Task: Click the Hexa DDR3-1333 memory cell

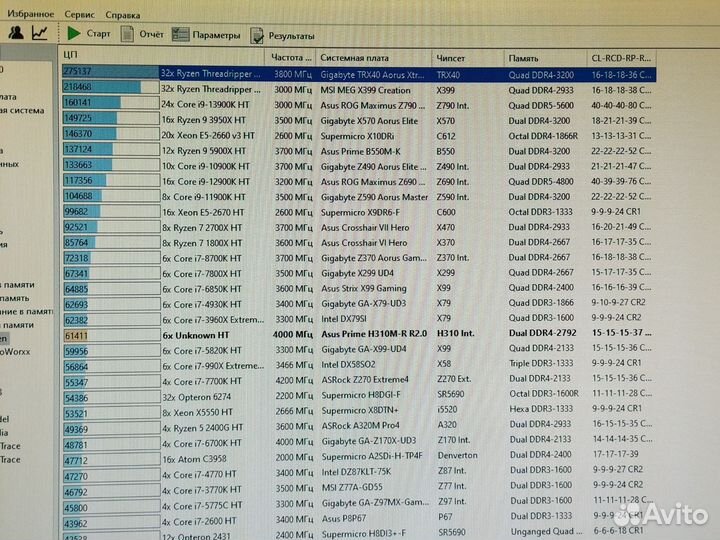Action: (x=540, y=409)
